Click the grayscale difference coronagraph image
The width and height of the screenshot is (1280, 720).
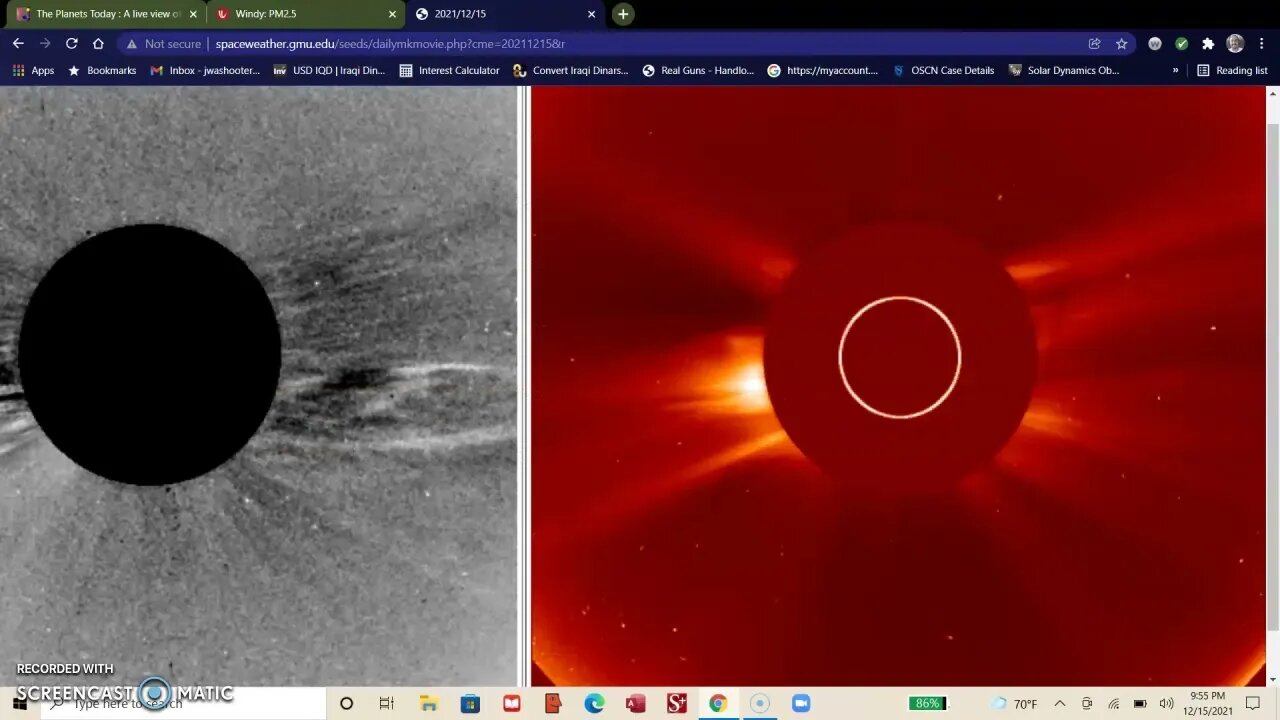tap(259, 386)
